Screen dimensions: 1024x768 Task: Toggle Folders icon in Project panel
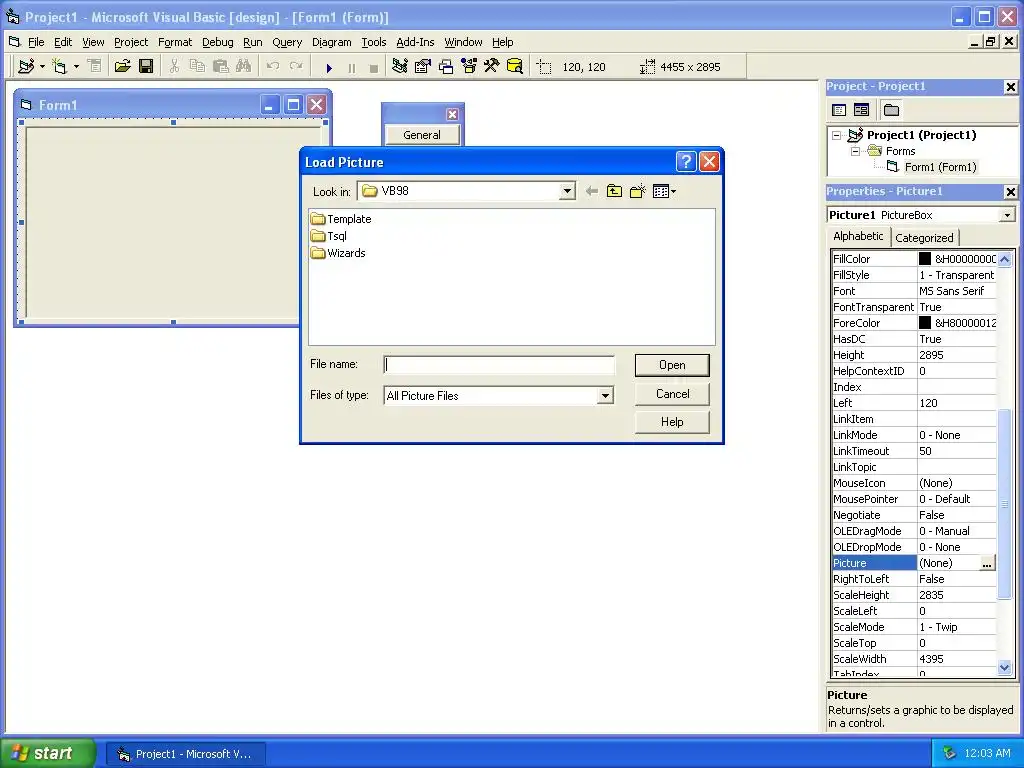(891, 110)
